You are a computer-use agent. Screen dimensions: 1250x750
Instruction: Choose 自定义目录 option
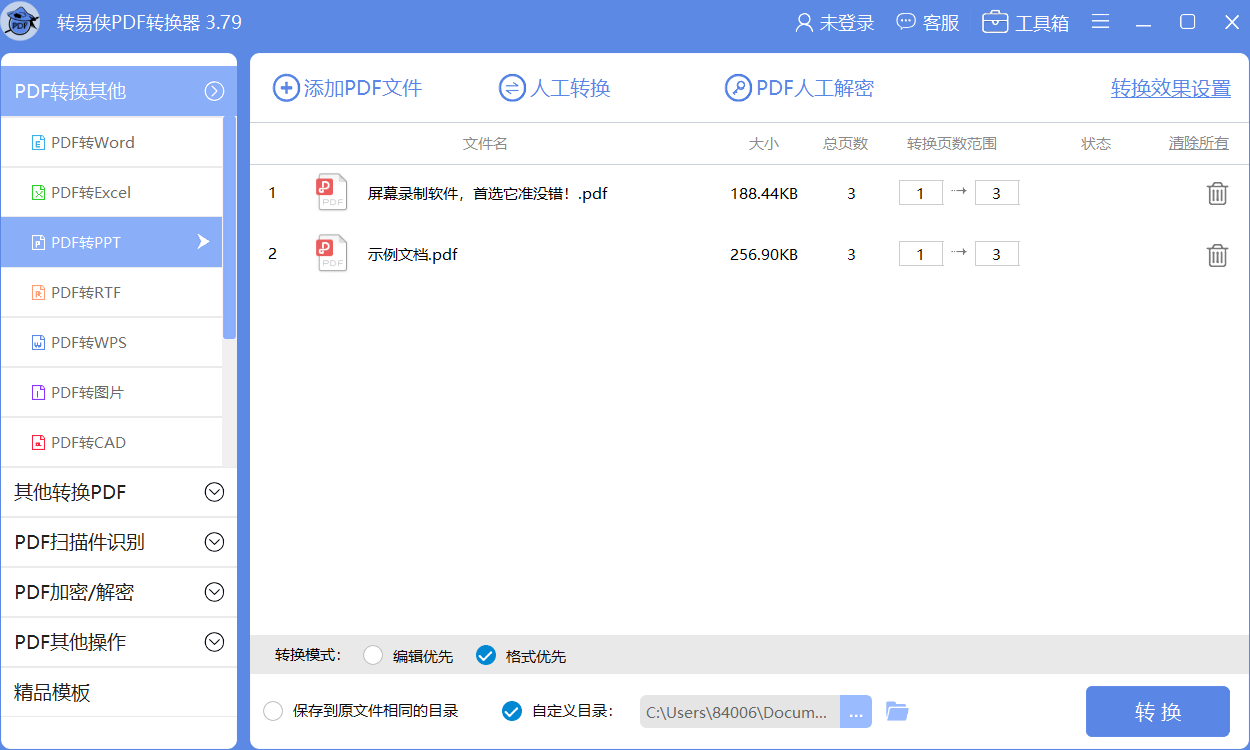pyautogui.click(x=511, y=711)
